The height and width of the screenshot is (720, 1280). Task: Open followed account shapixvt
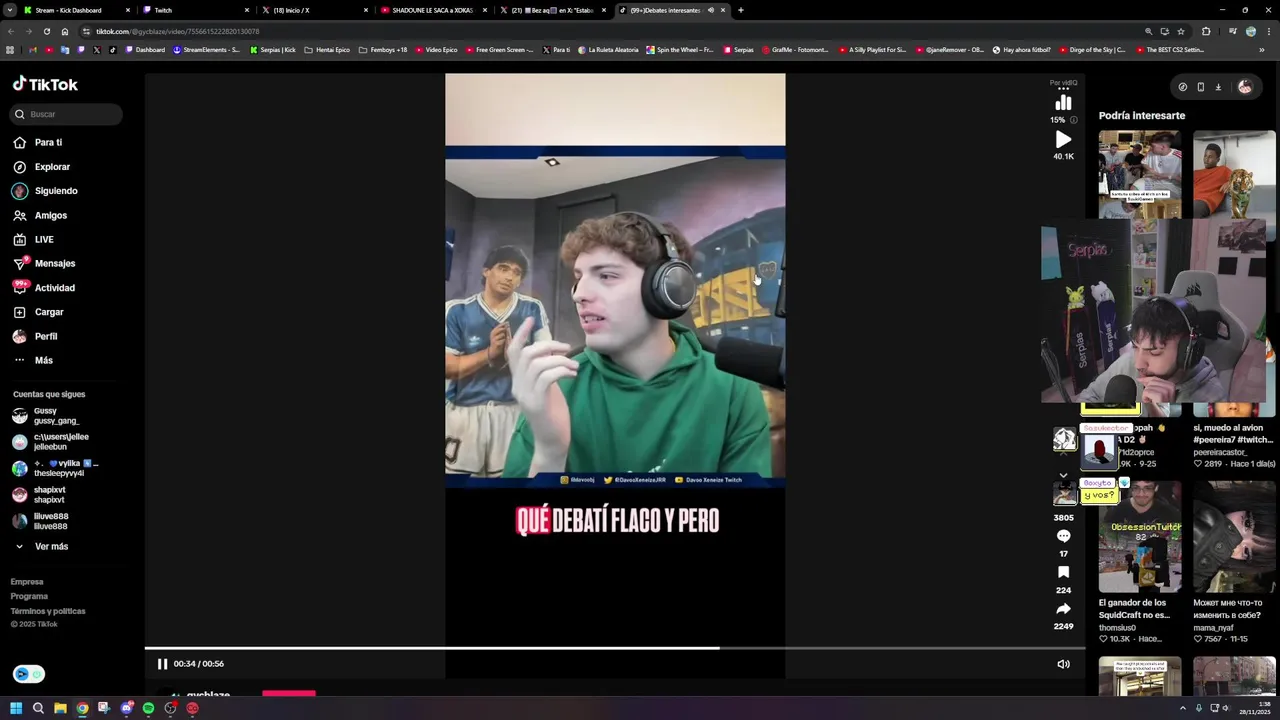coord(40,495)
